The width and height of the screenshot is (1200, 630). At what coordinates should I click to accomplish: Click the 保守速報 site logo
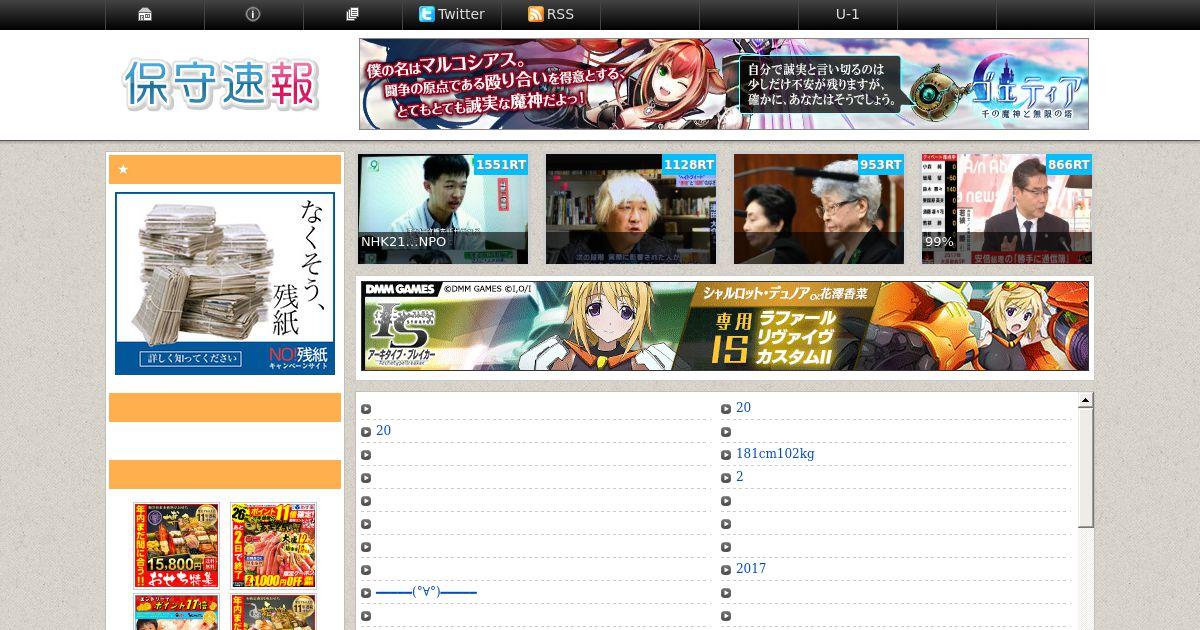[x=221, y=84]
